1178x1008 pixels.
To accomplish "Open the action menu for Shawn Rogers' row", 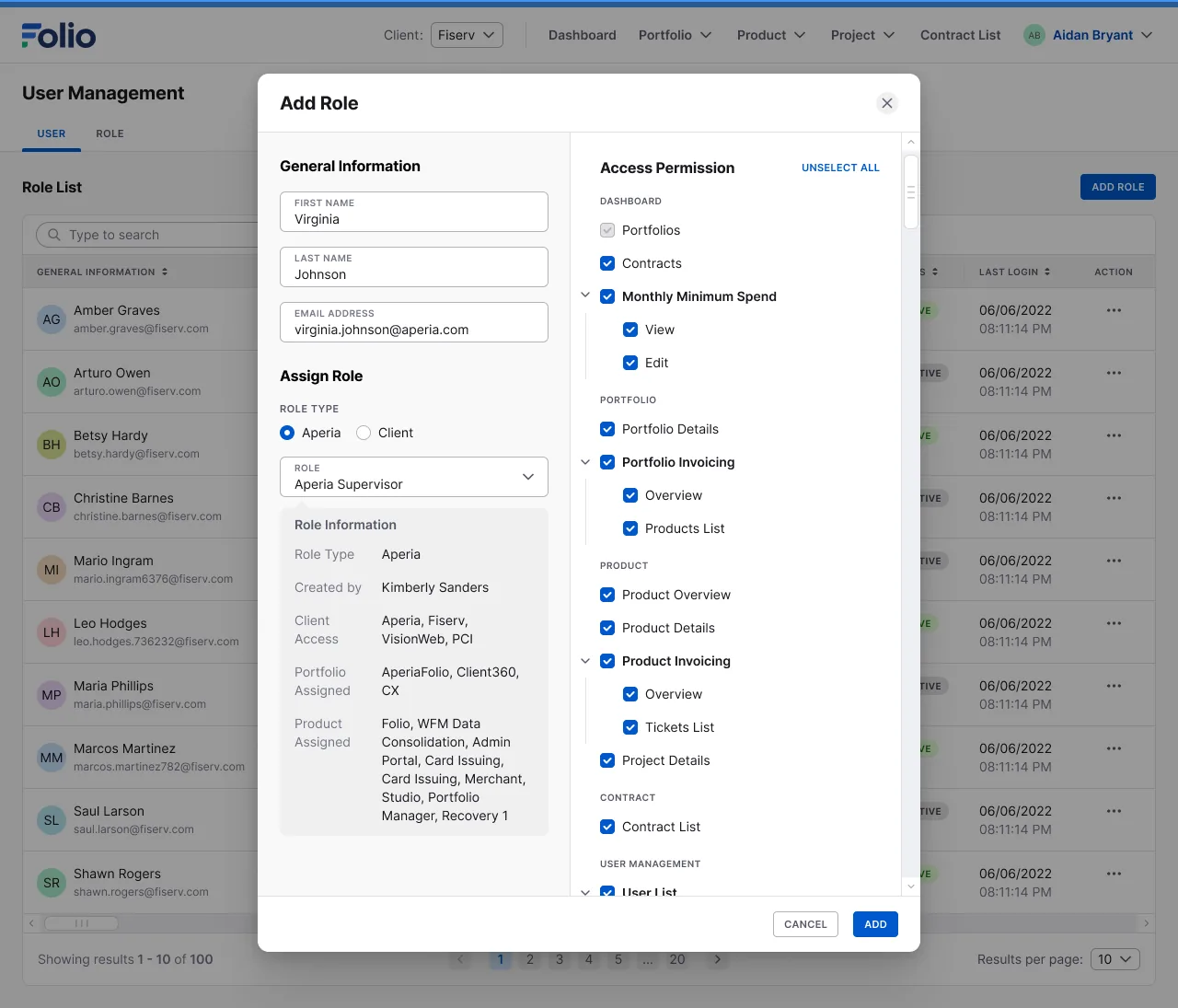I will tap(1114, 874).
